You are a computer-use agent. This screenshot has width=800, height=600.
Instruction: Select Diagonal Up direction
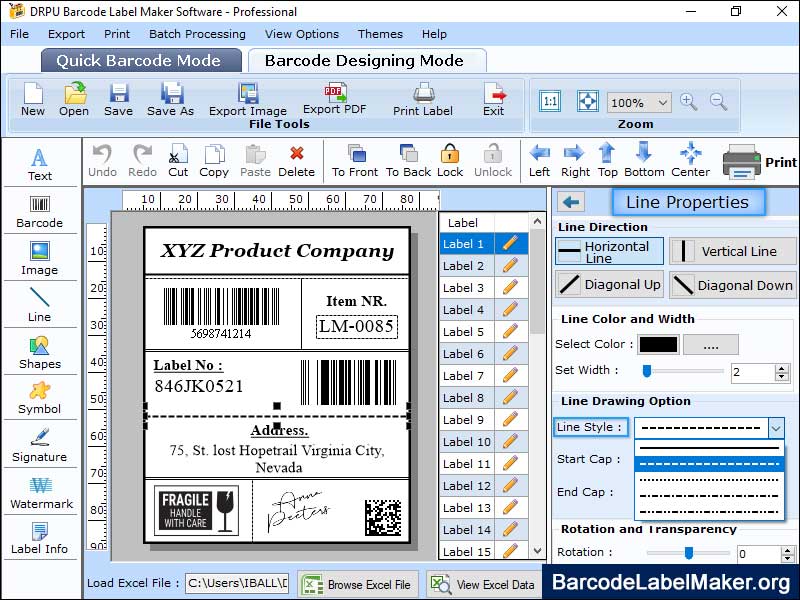tap(609, 285)
